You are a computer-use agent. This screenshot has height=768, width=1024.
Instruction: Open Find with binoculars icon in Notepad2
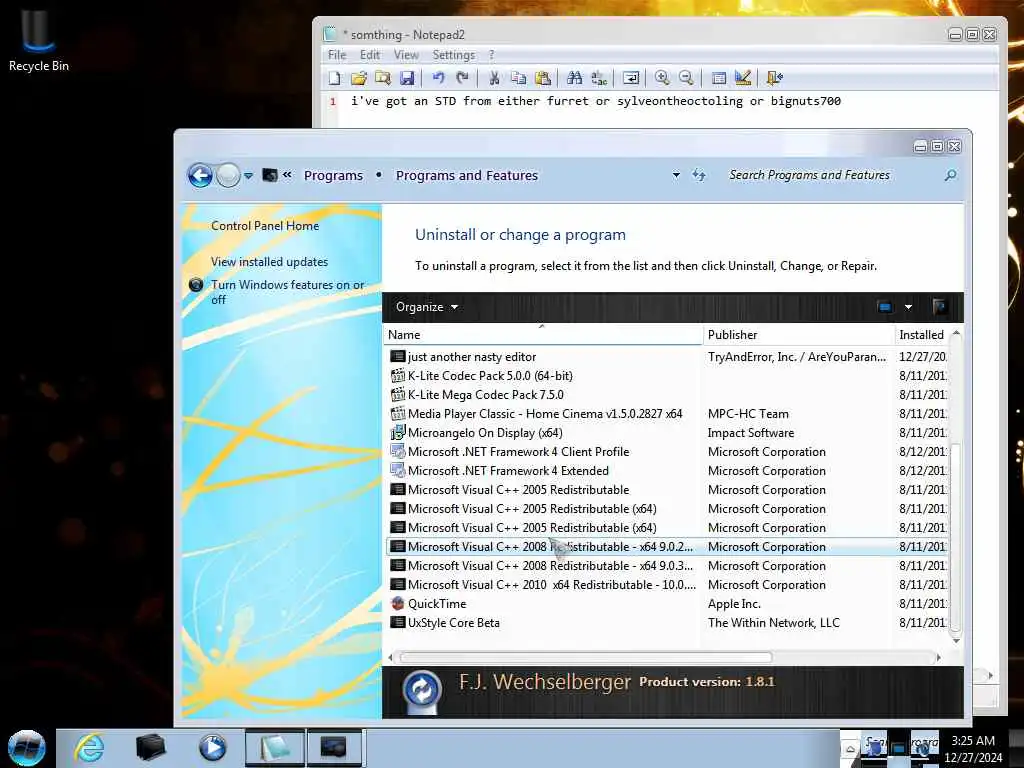tap(575, 78)
